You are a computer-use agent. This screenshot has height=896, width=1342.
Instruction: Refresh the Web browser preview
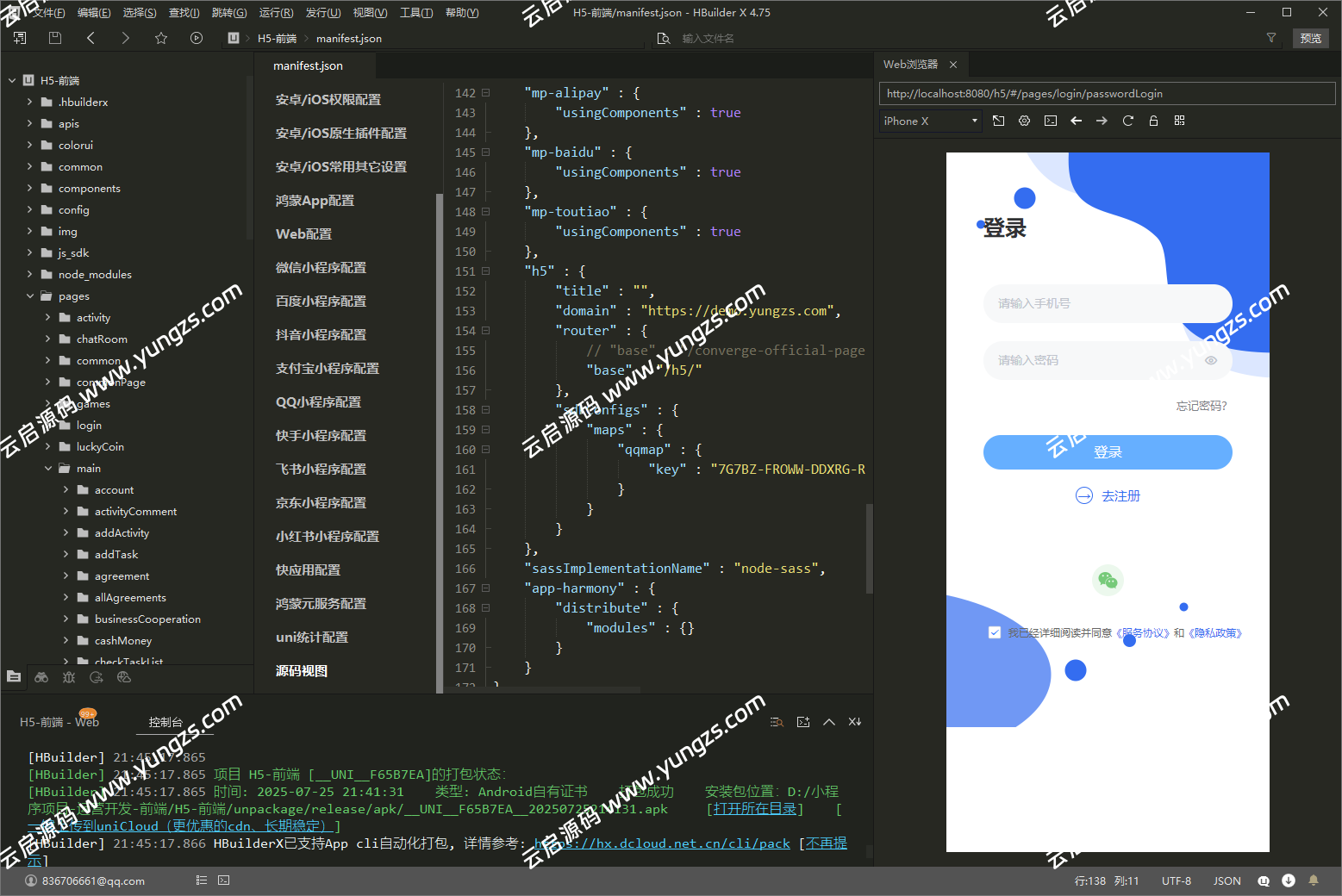[x=1127, y=121]
